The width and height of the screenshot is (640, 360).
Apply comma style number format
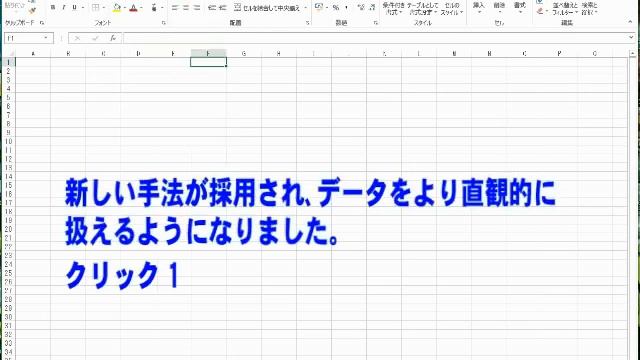point(347,7)
